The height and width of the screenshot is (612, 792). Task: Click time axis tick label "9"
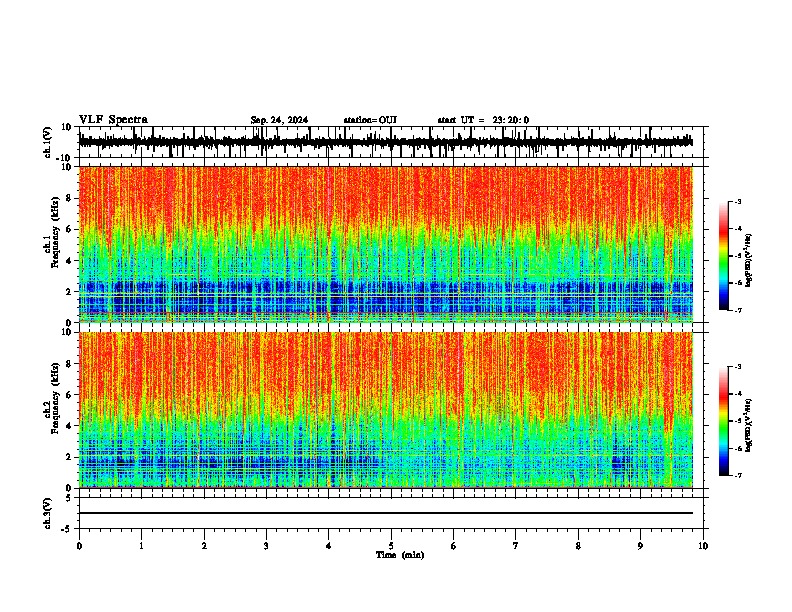tap(640, 546)
